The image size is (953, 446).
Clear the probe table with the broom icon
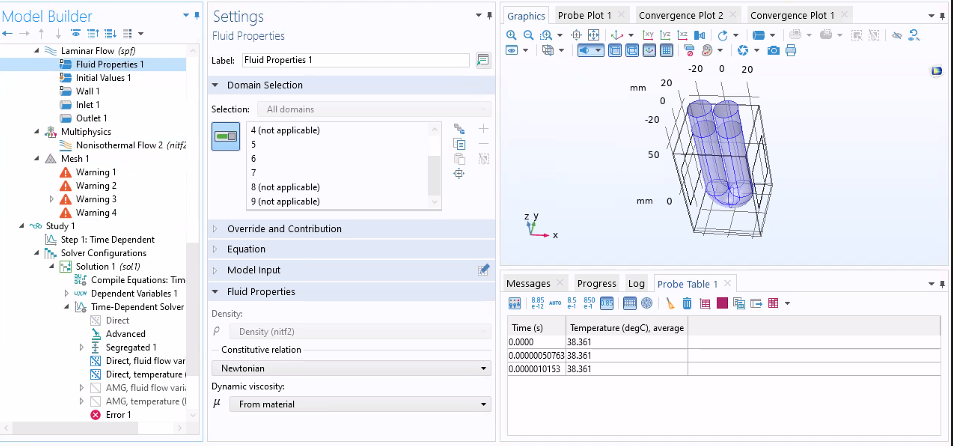(669, 302)
